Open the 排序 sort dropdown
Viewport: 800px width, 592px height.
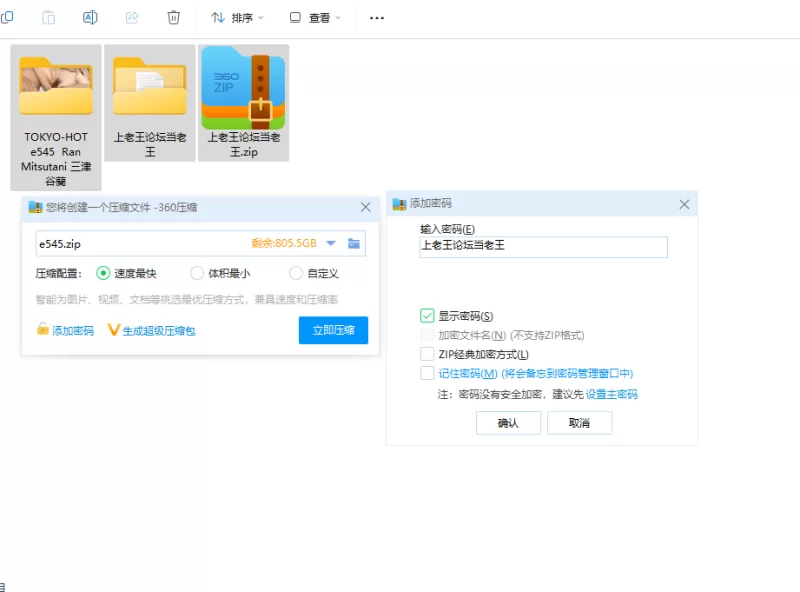pos(237,18)
